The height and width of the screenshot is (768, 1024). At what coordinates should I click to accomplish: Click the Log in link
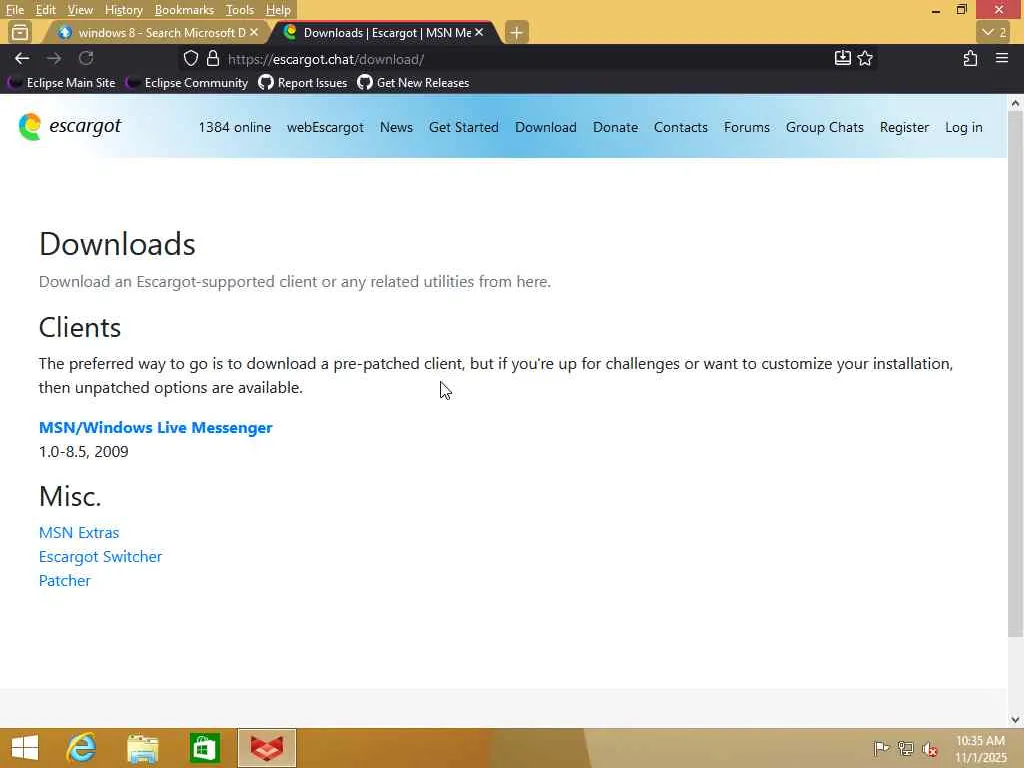[x=964, y=127]
